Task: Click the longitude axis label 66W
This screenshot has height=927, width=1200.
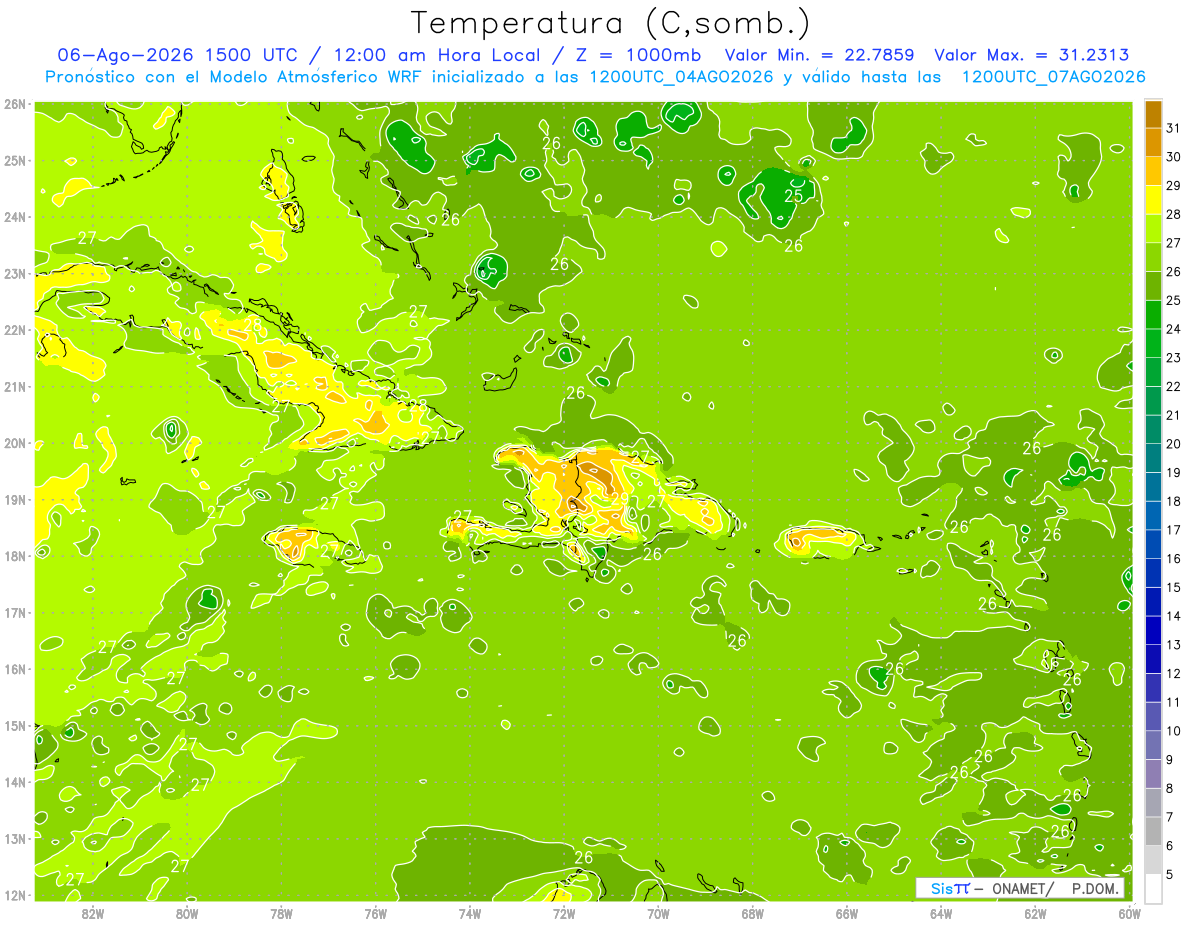Action: [x=846, y=914]
